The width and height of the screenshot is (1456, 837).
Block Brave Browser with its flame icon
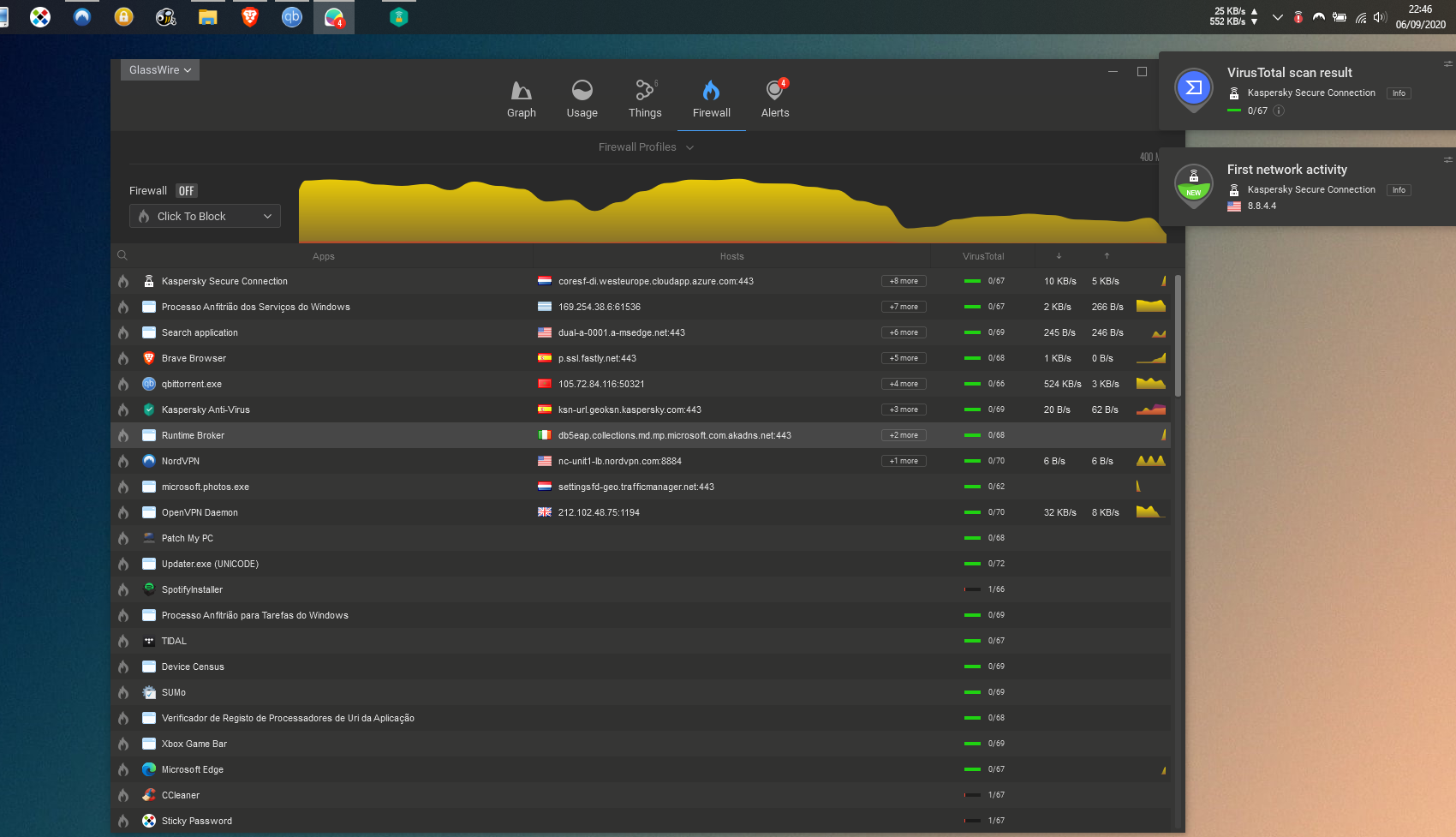123,358
